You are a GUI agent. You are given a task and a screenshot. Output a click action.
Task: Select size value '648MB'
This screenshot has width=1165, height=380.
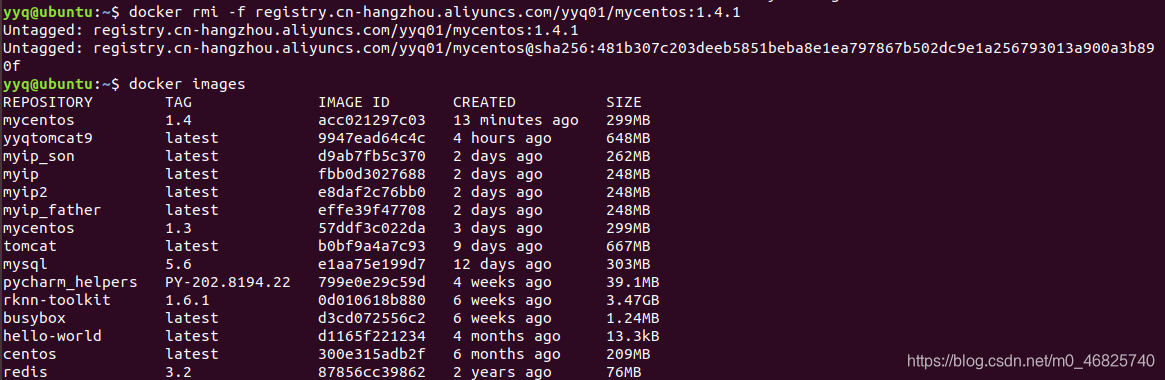628,138
